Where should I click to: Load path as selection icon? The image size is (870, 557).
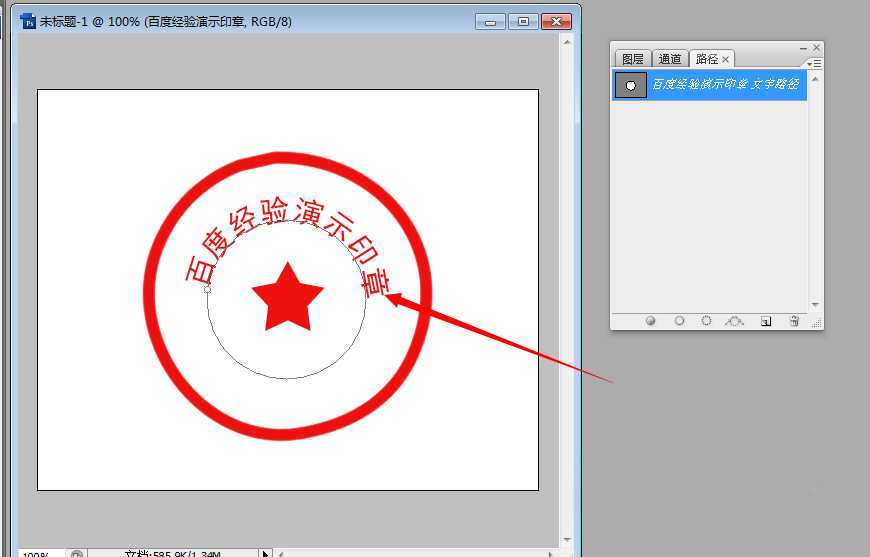coord(706,321)
